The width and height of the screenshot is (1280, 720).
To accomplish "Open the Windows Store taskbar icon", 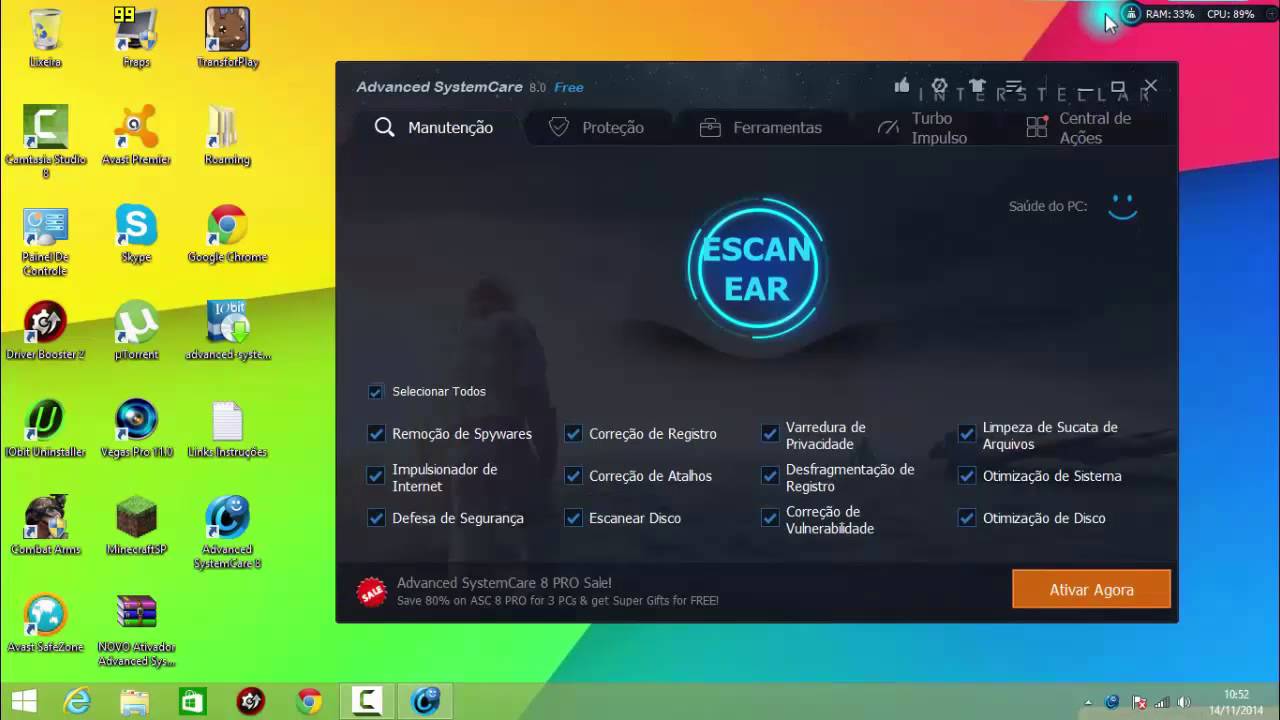I will [193, 701].
